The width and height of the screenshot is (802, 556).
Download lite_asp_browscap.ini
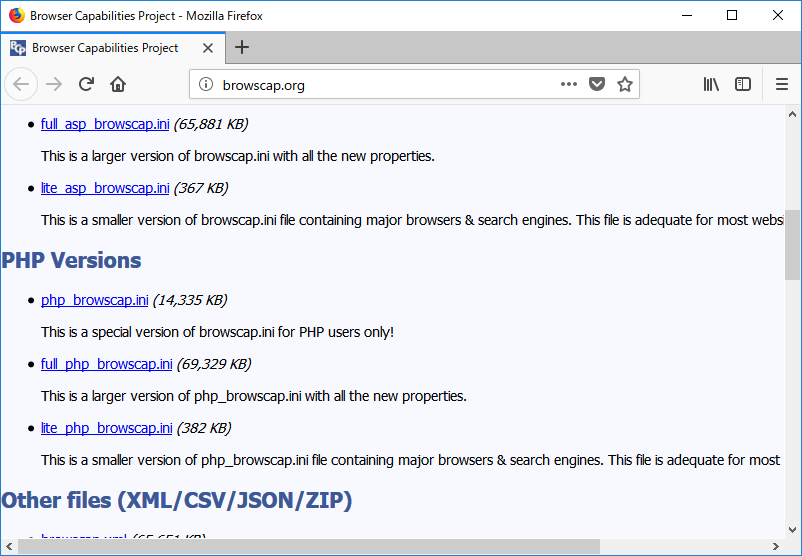(x=105, y=188)
